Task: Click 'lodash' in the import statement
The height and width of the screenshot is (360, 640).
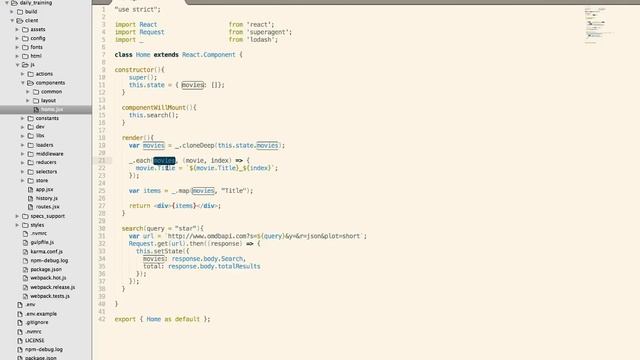Action: pos(260,40)
